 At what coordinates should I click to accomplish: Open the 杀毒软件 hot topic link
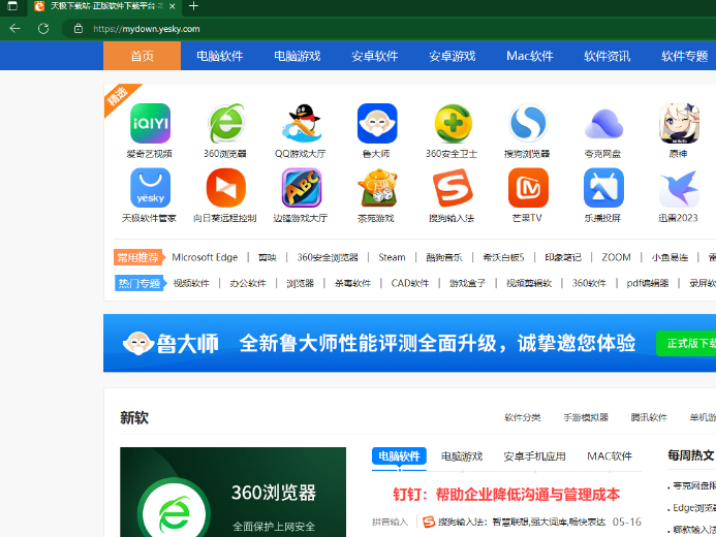[x=353, y=283]
